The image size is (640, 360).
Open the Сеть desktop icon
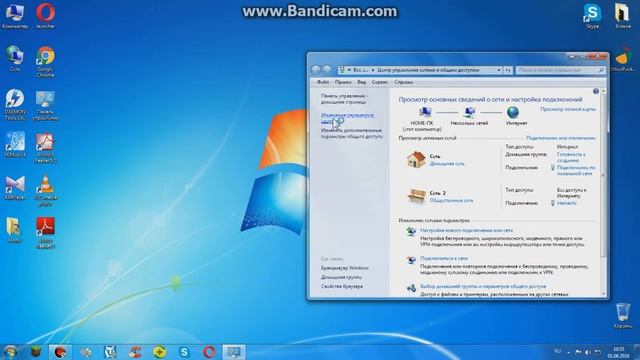point(15,58)
